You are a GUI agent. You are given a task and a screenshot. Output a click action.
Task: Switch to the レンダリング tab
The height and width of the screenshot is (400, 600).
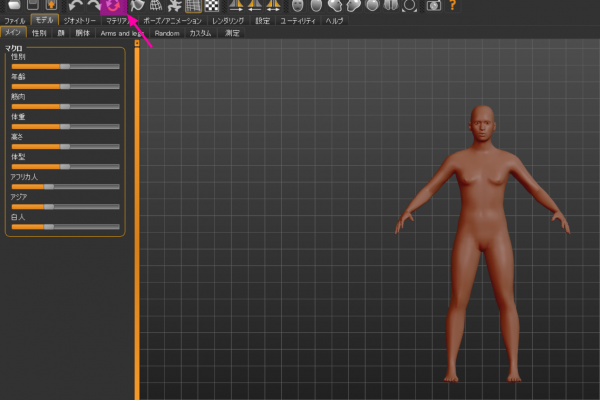pos(228,21)
